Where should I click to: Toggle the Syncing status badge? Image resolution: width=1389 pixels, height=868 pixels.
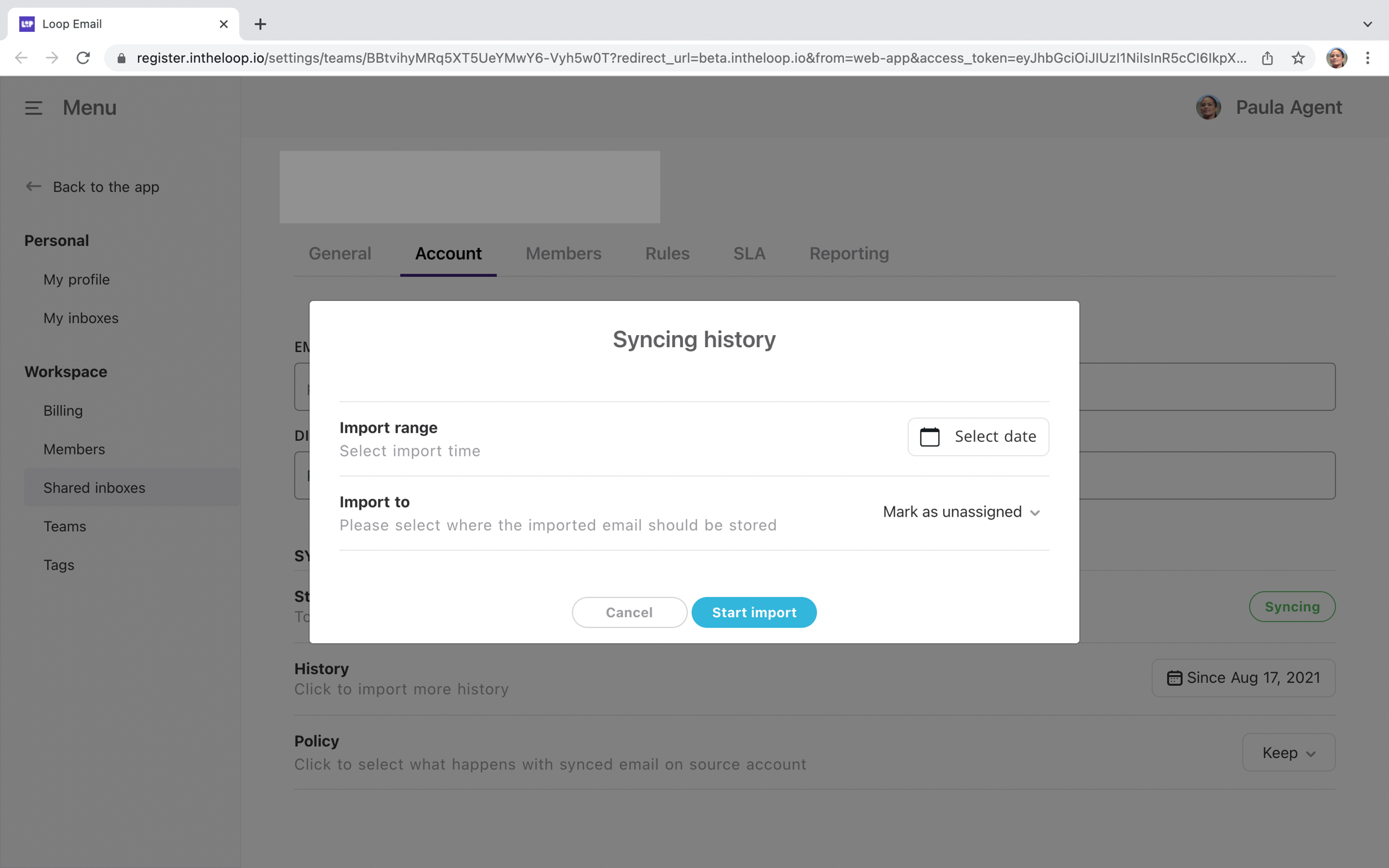(1291, 606)
